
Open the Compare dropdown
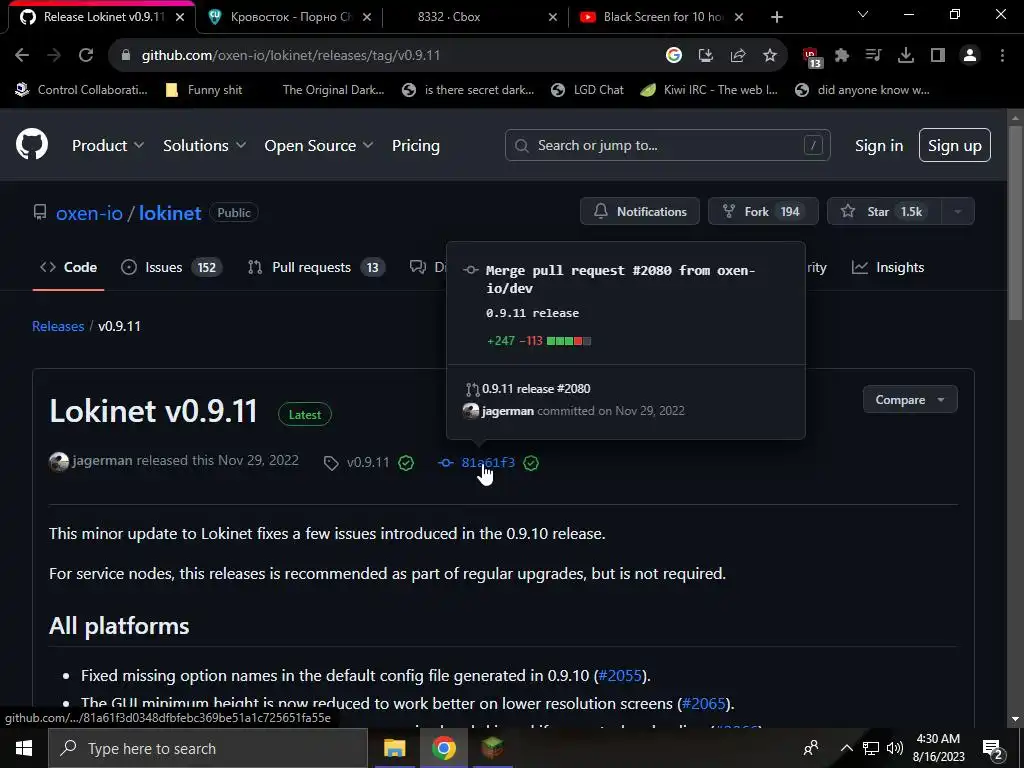tap(910, 400)
